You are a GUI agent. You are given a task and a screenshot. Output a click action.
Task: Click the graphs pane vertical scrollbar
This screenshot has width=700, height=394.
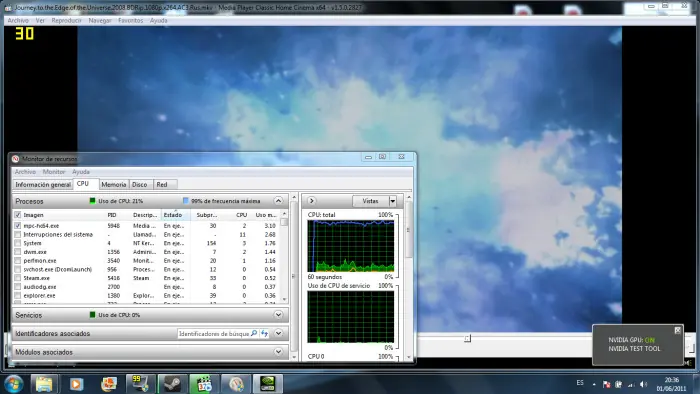click(x=409, y=277)
